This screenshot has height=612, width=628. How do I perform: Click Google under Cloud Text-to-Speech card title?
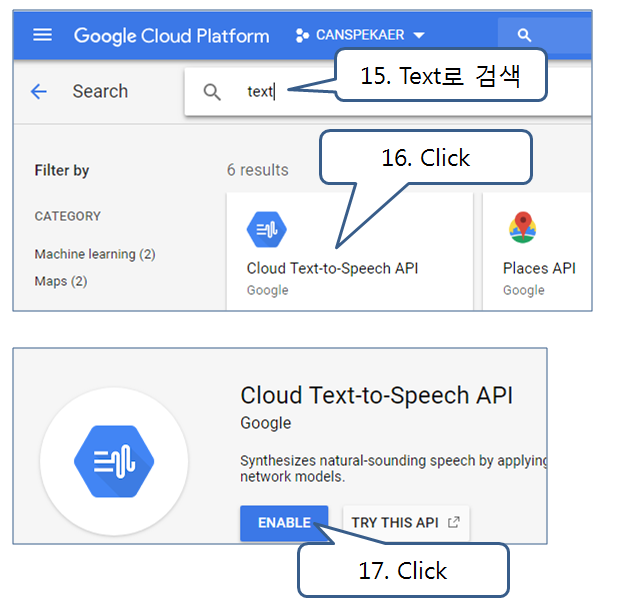click(x=268, y=290)
